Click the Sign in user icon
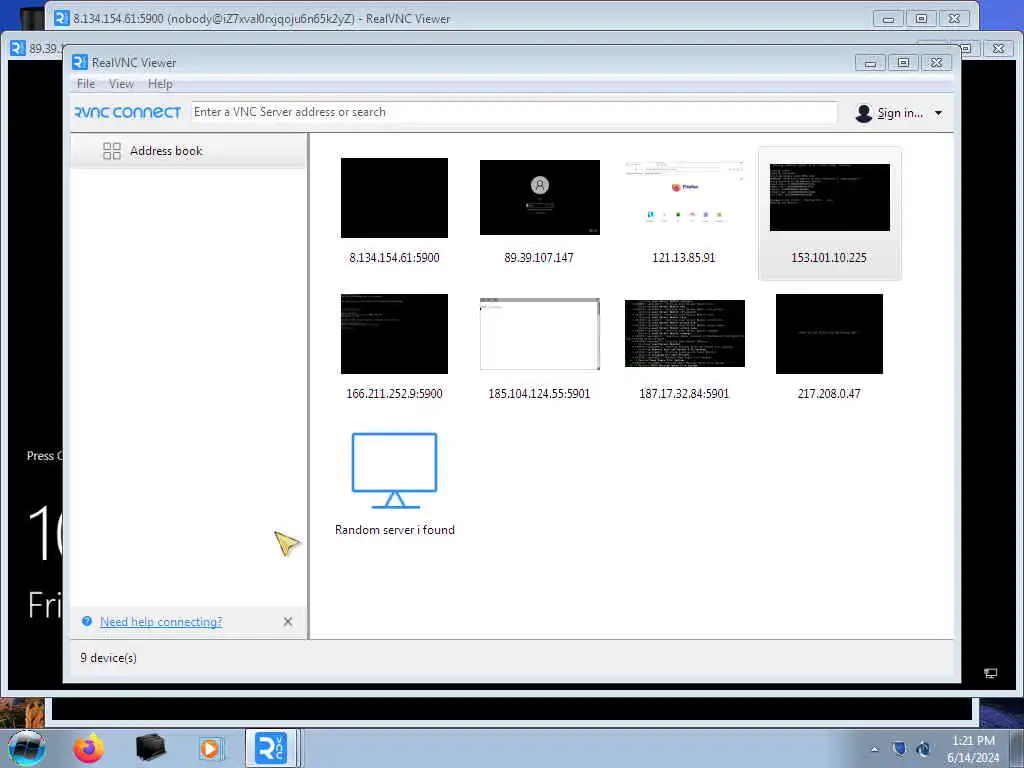Image resolution: width=1024 pixels, height=768 pixels. pos(863,113)
